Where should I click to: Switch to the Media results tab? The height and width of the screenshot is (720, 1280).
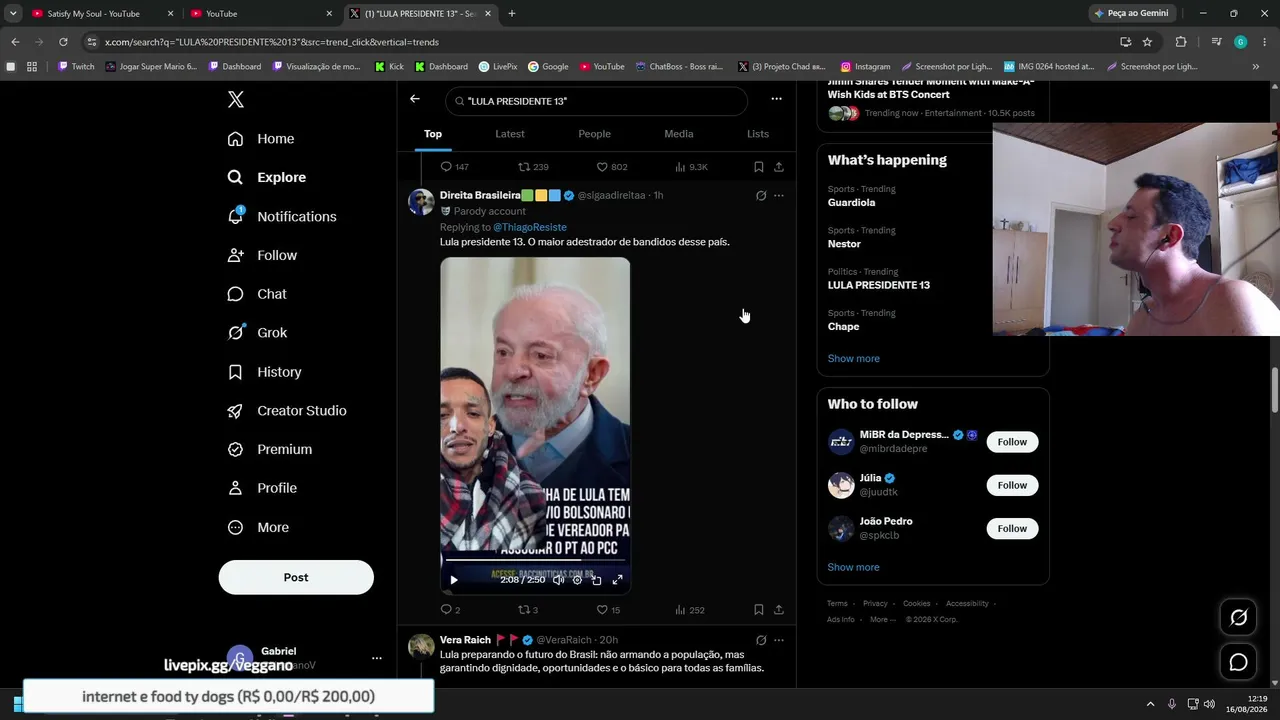[678, 134]
